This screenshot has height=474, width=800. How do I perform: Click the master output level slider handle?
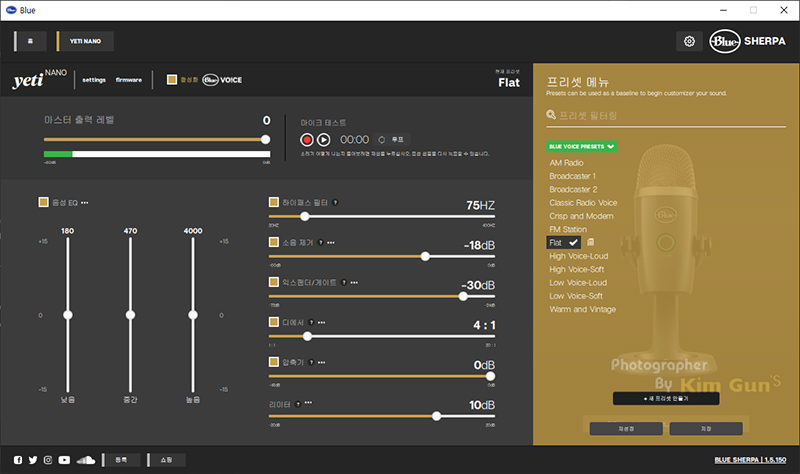(x=265, y=139)
